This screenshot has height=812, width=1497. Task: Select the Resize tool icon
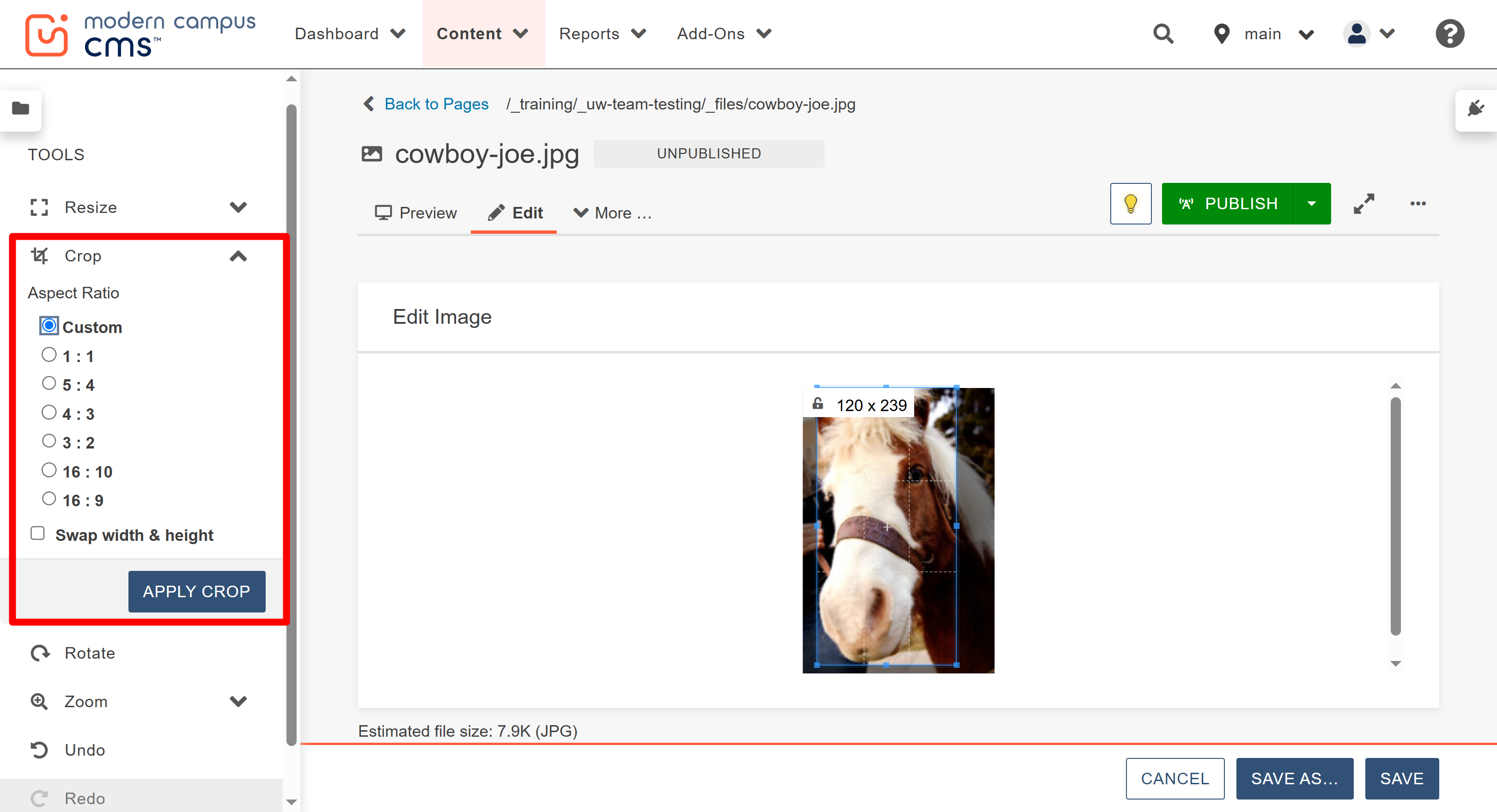click(40, 207)
